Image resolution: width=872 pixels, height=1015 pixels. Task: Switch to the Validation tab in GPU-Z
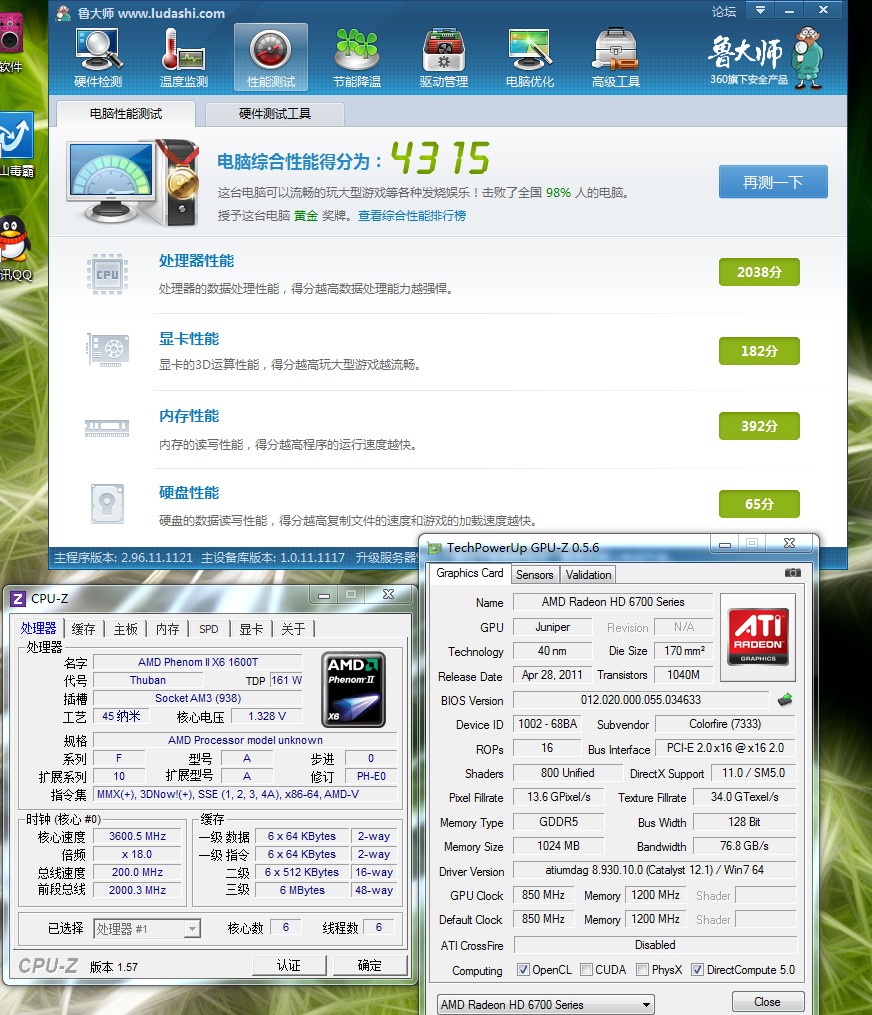coord(588,575)
